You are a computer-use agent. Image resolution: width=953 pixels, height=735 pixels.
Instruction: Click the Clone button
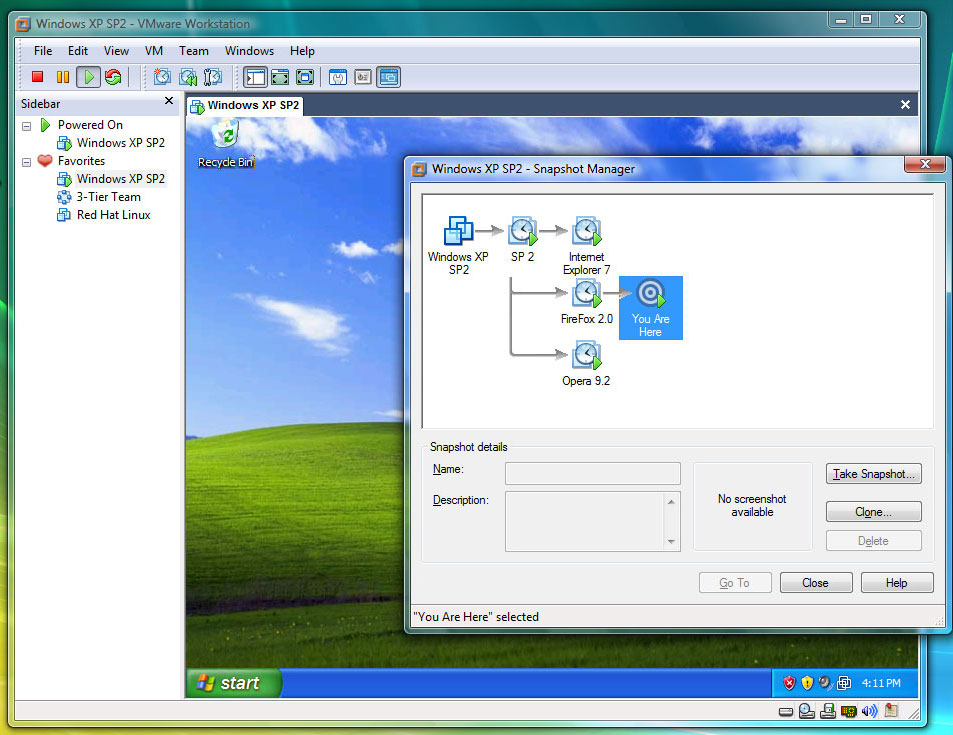(873, 511)
